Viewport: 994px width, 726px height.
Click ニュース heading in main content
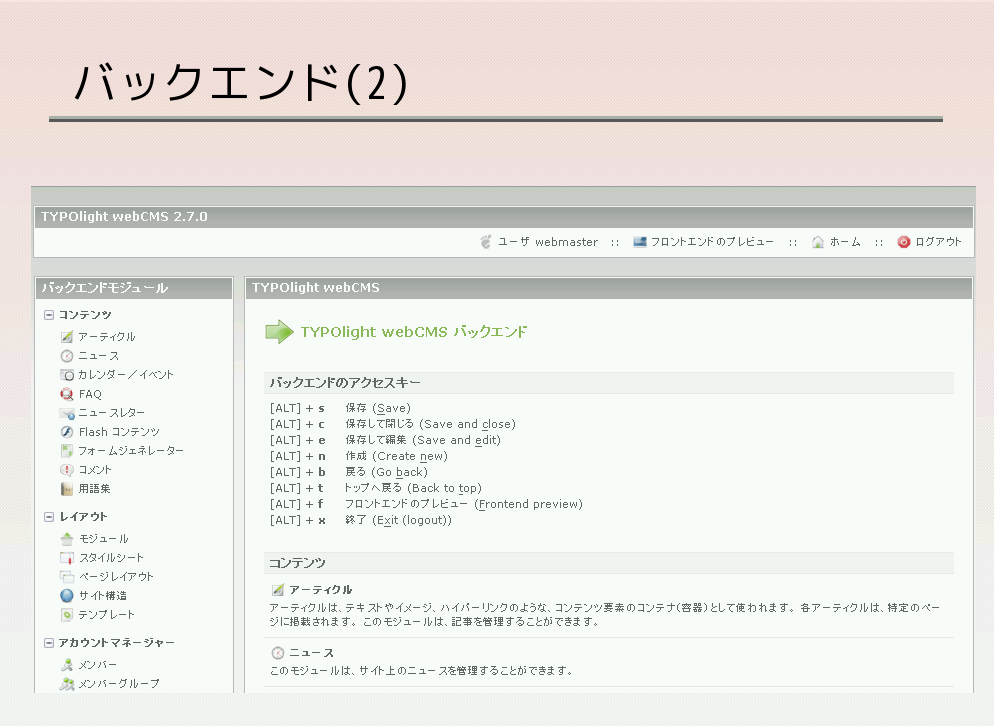click(311, 652)
